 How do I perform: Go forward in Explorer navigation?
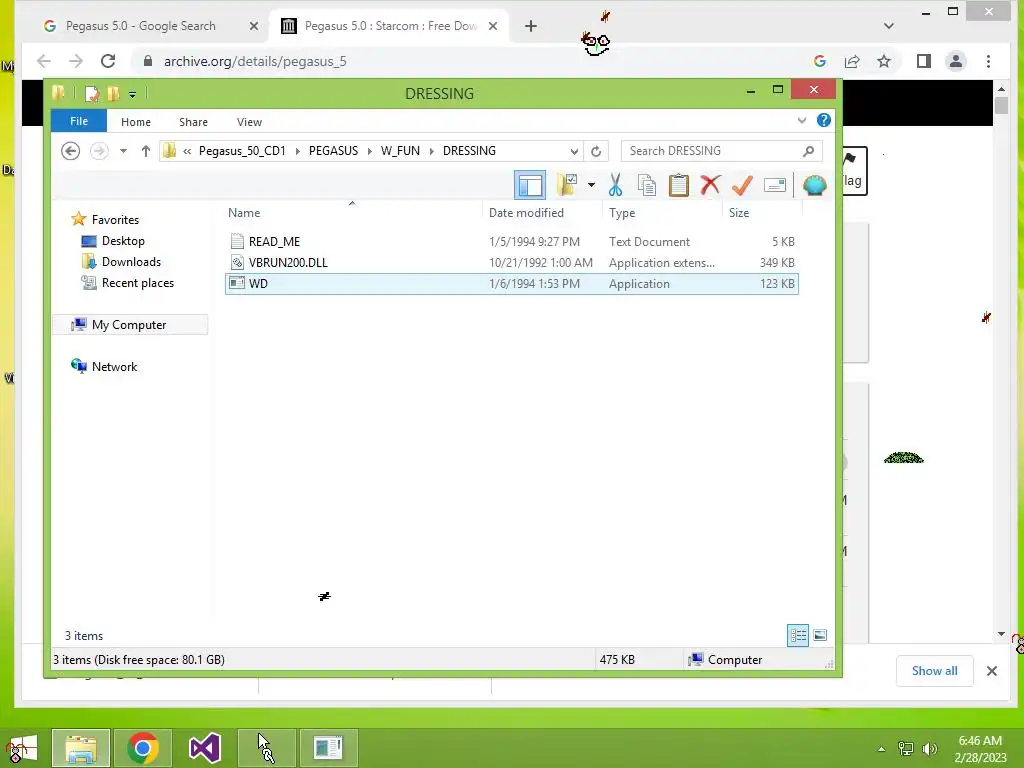[99, 151]
